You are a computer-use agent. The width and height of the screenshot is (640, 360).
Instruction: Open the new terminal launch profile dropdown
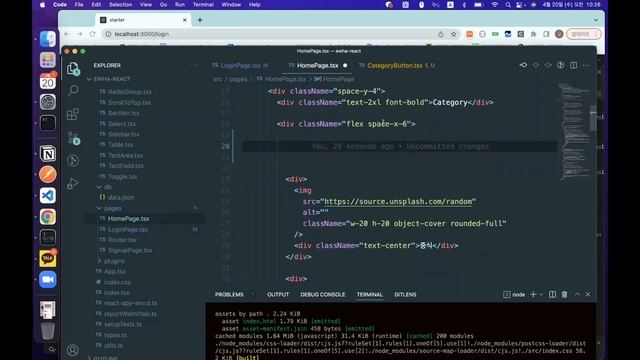[x=541, y=294]
